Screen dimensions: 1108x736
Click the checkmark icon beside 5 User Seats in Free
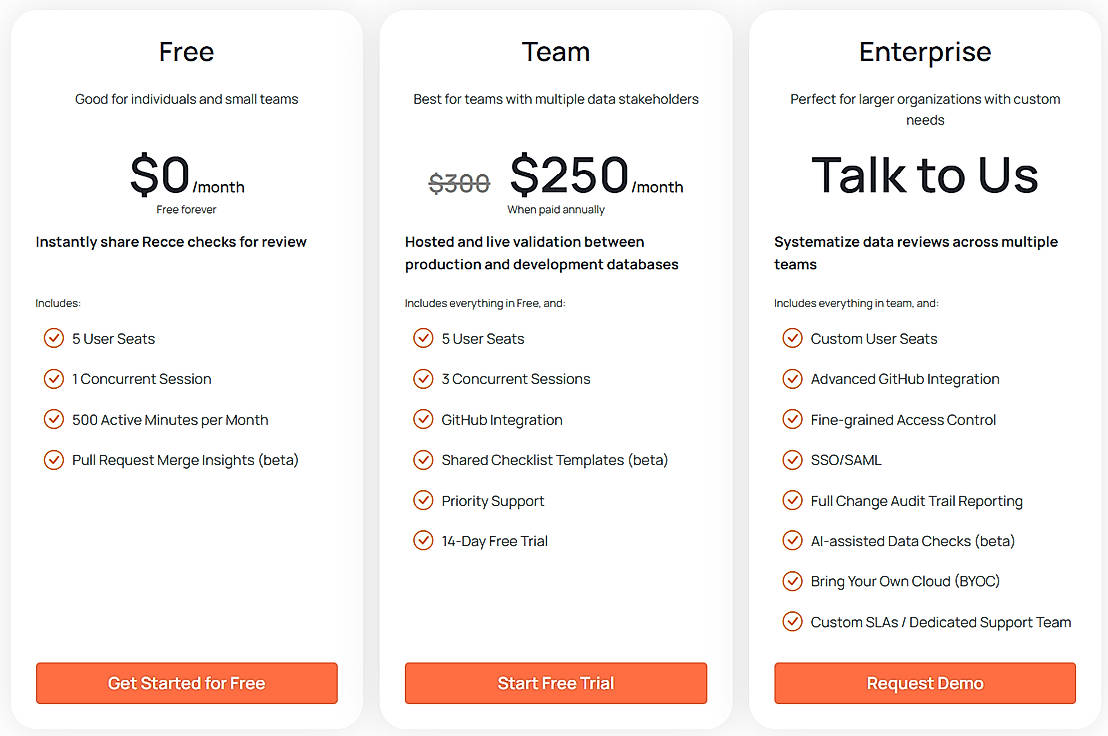54,339
